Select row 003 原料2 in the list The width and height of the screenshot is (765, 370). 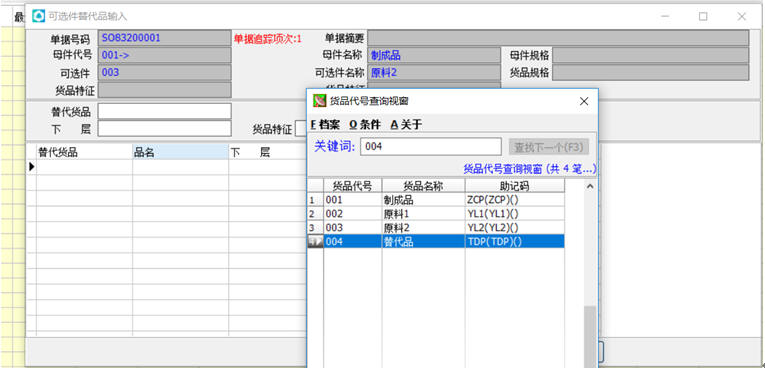(436, 227)
